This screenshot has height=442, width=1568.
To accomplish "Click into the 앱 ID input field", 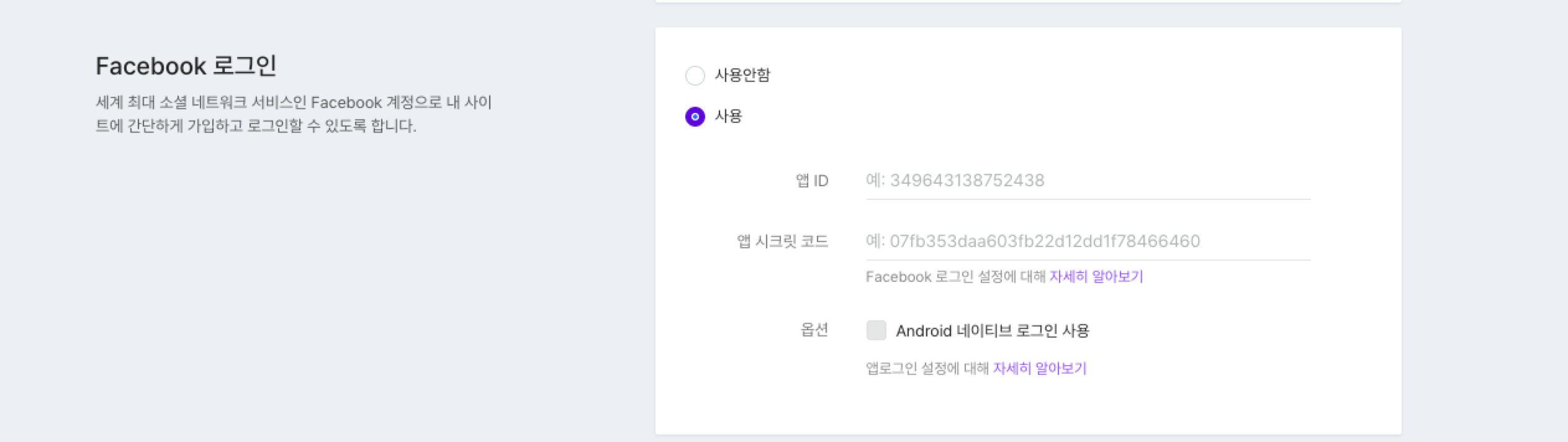I will coord(1088,181).
